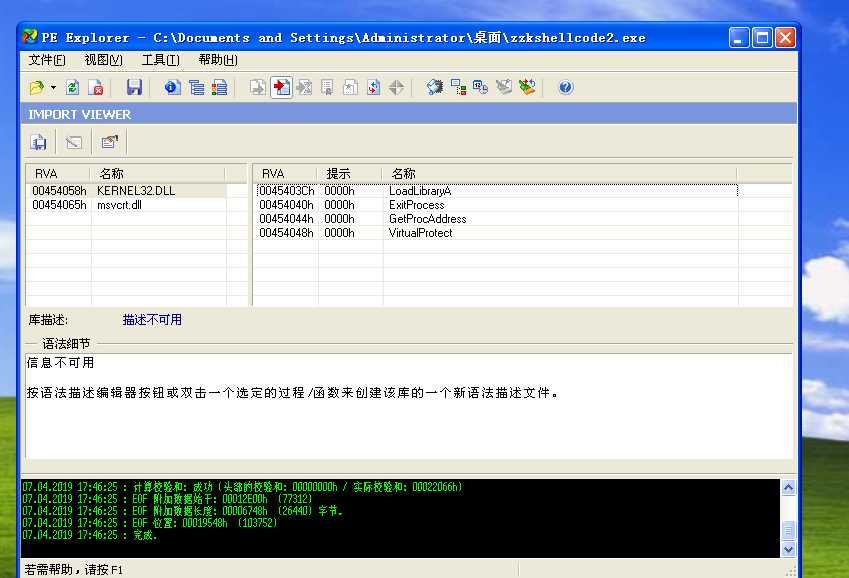Click the EOF 位置 log line
849x578 pixels.
coord(150,523)
